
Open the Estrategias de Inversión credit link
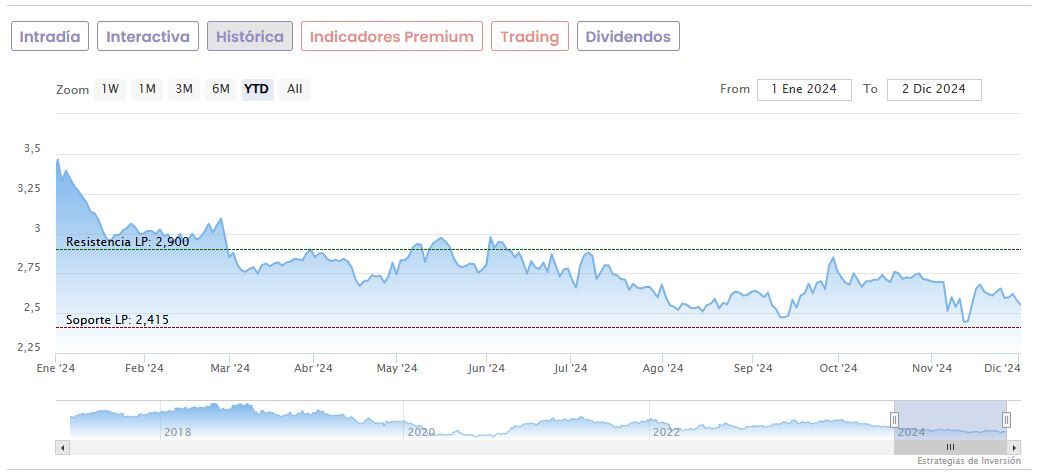click(x=968, y=461)
